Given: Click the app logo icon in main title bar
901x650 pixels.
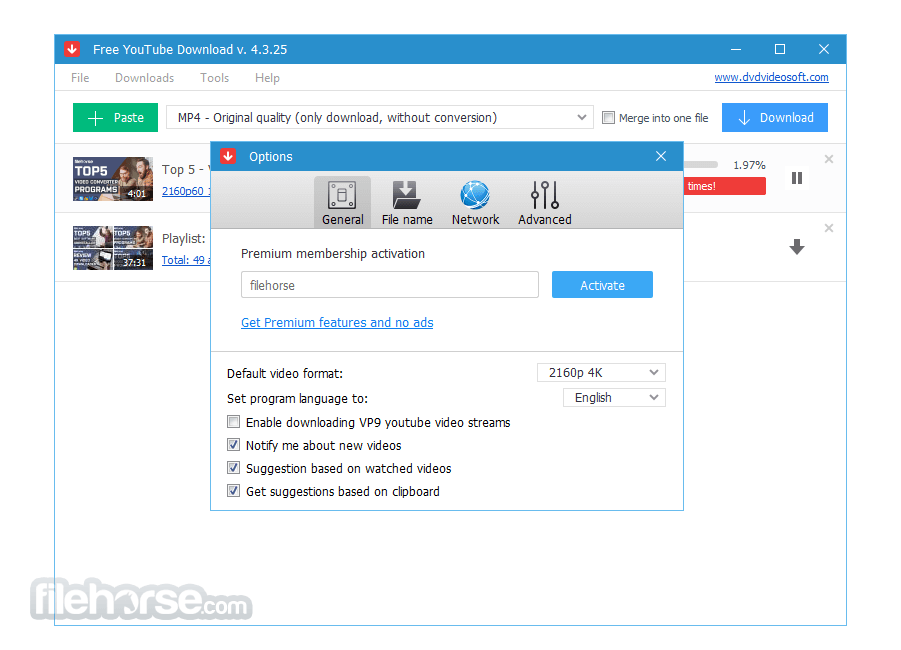Looking at the screenshot, I should pos(72,49).
